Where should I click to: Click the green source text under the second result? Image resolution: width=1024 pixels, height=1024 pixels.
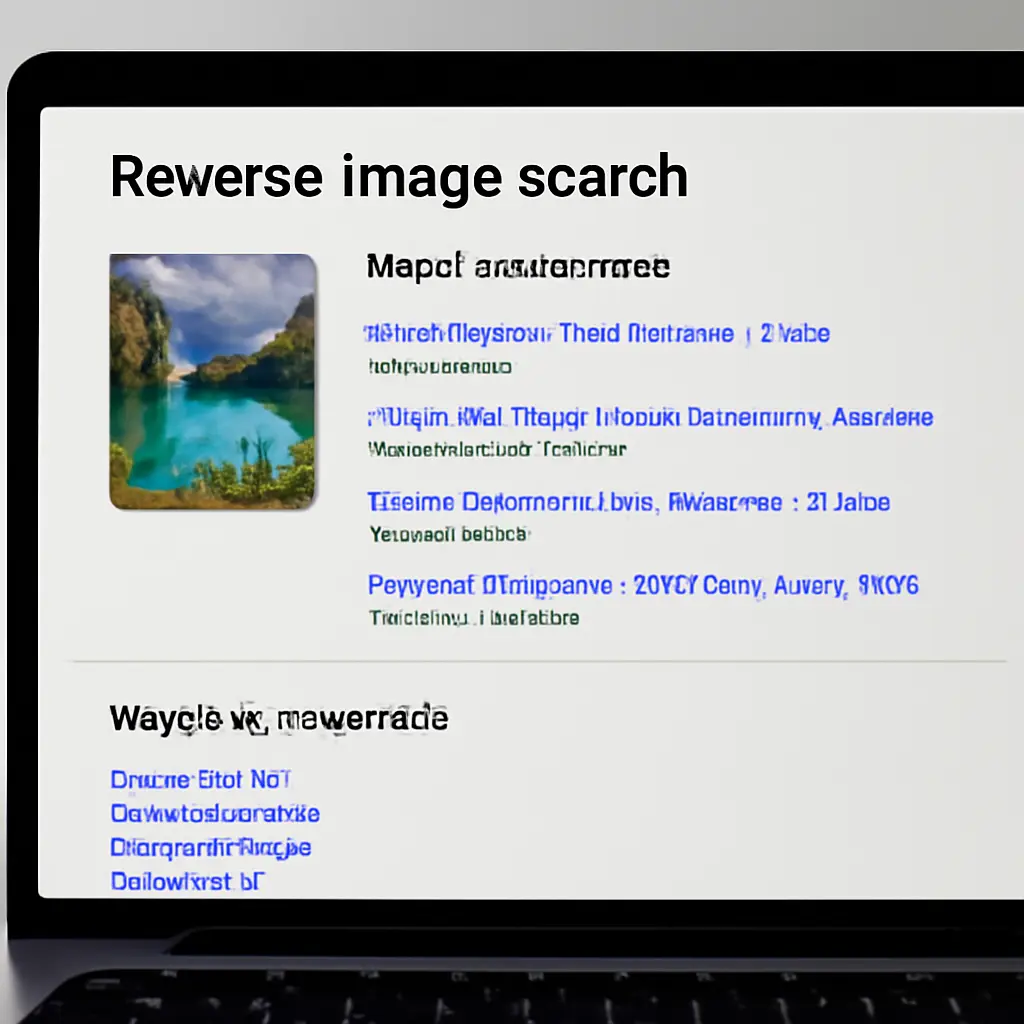[495, 449]
